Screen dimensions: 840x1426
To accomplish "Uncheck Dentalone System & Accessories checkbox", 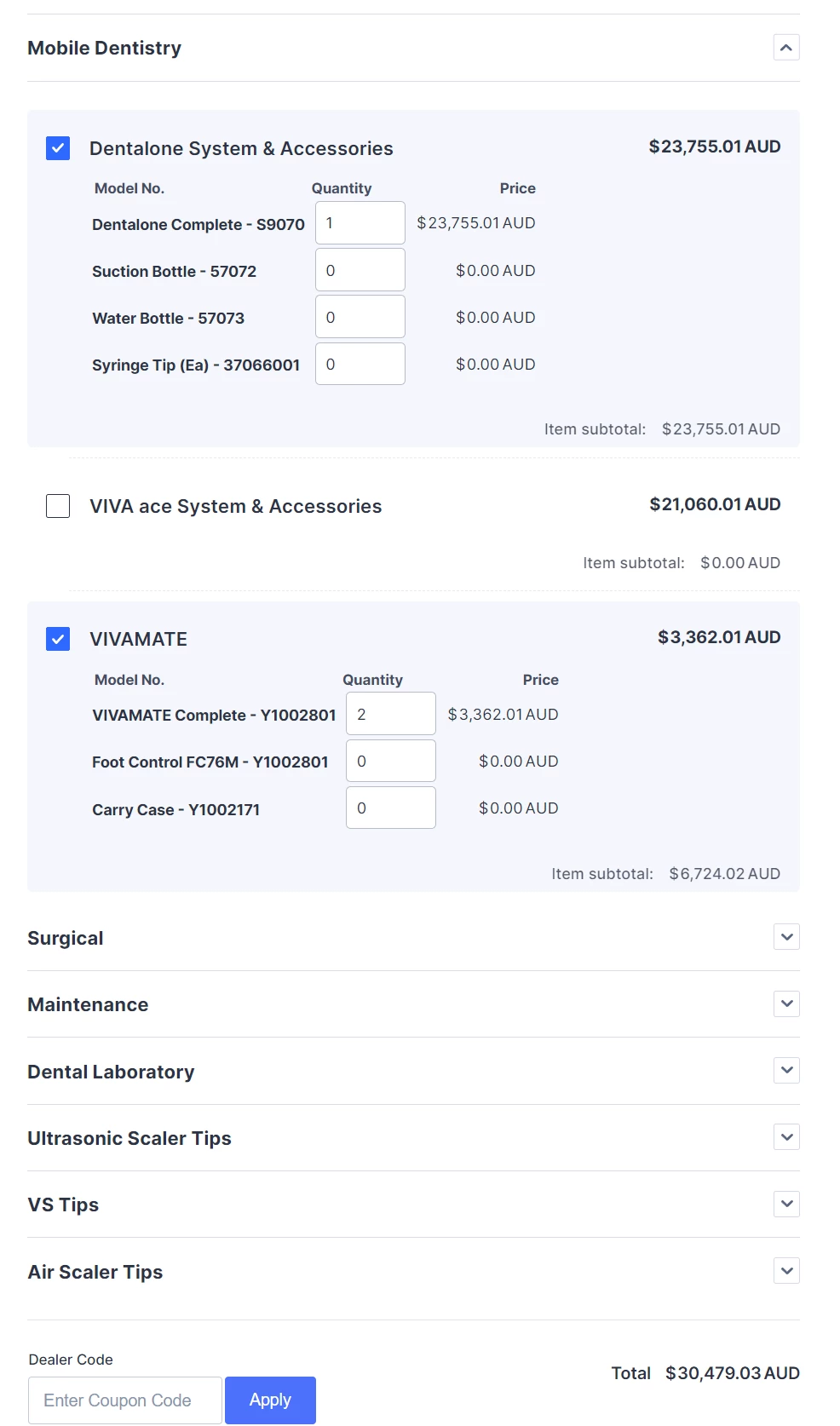I will point(58,148).
